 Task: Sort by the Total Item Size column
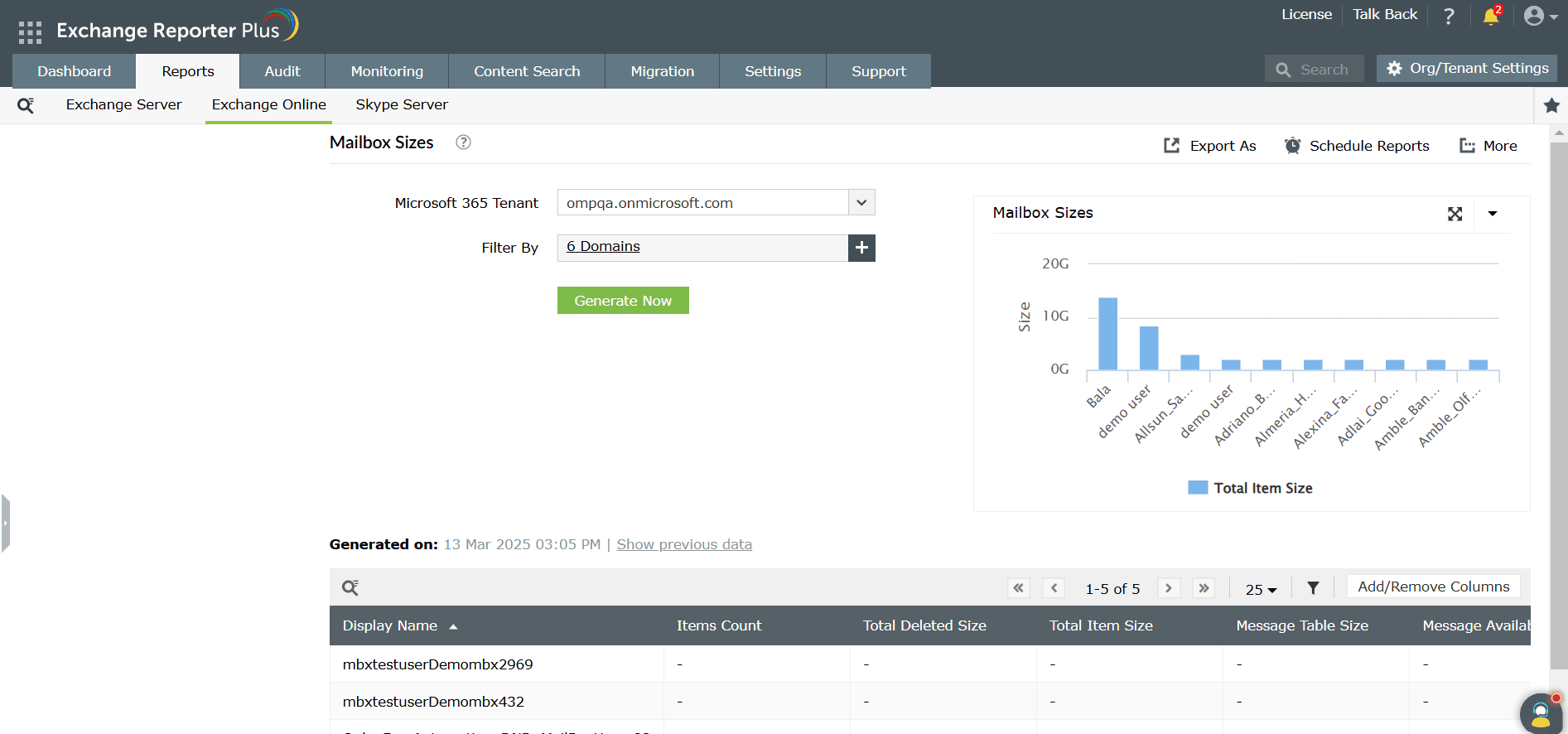(1101, 625)
